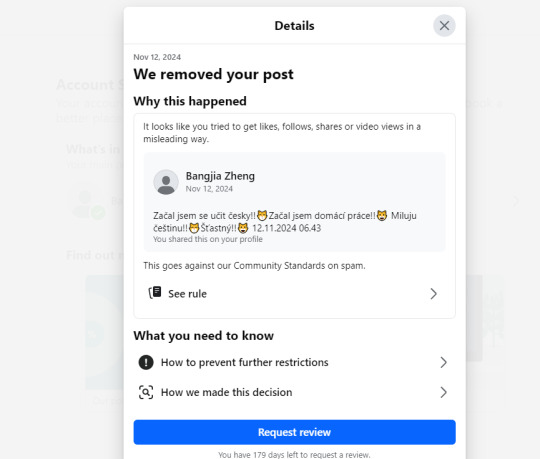Expand chevron beside prevent further restrictions

click(x=443, y=362)
